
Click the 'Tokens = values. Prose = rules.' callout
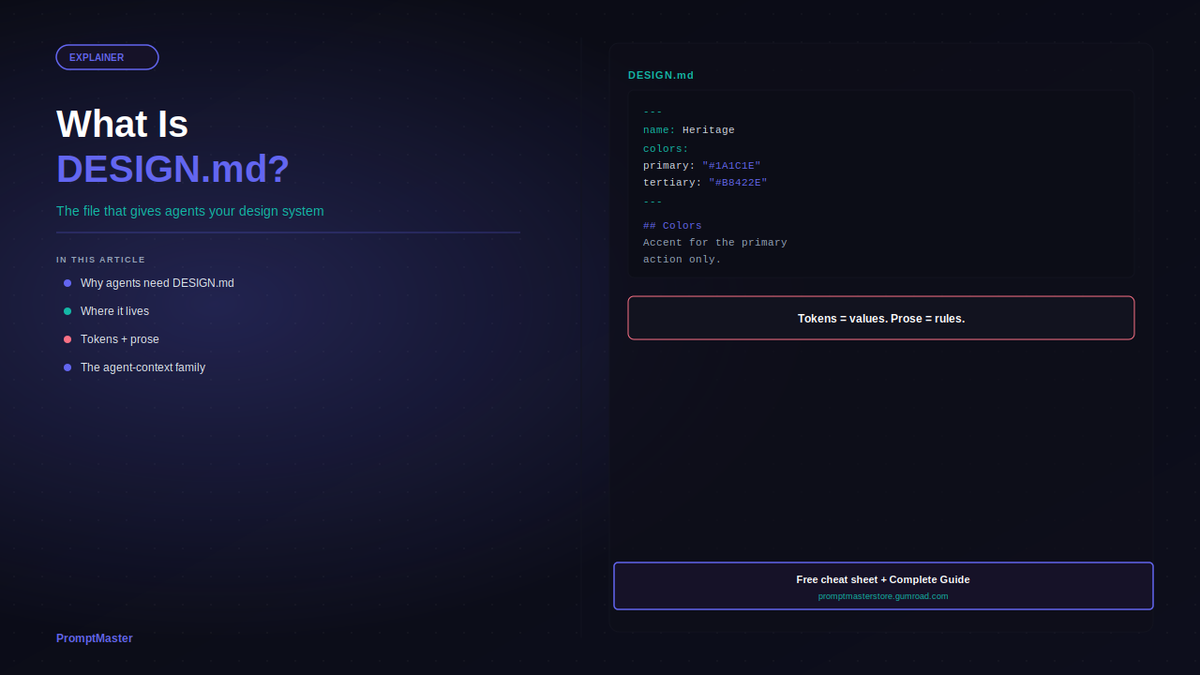click(881, 318)
